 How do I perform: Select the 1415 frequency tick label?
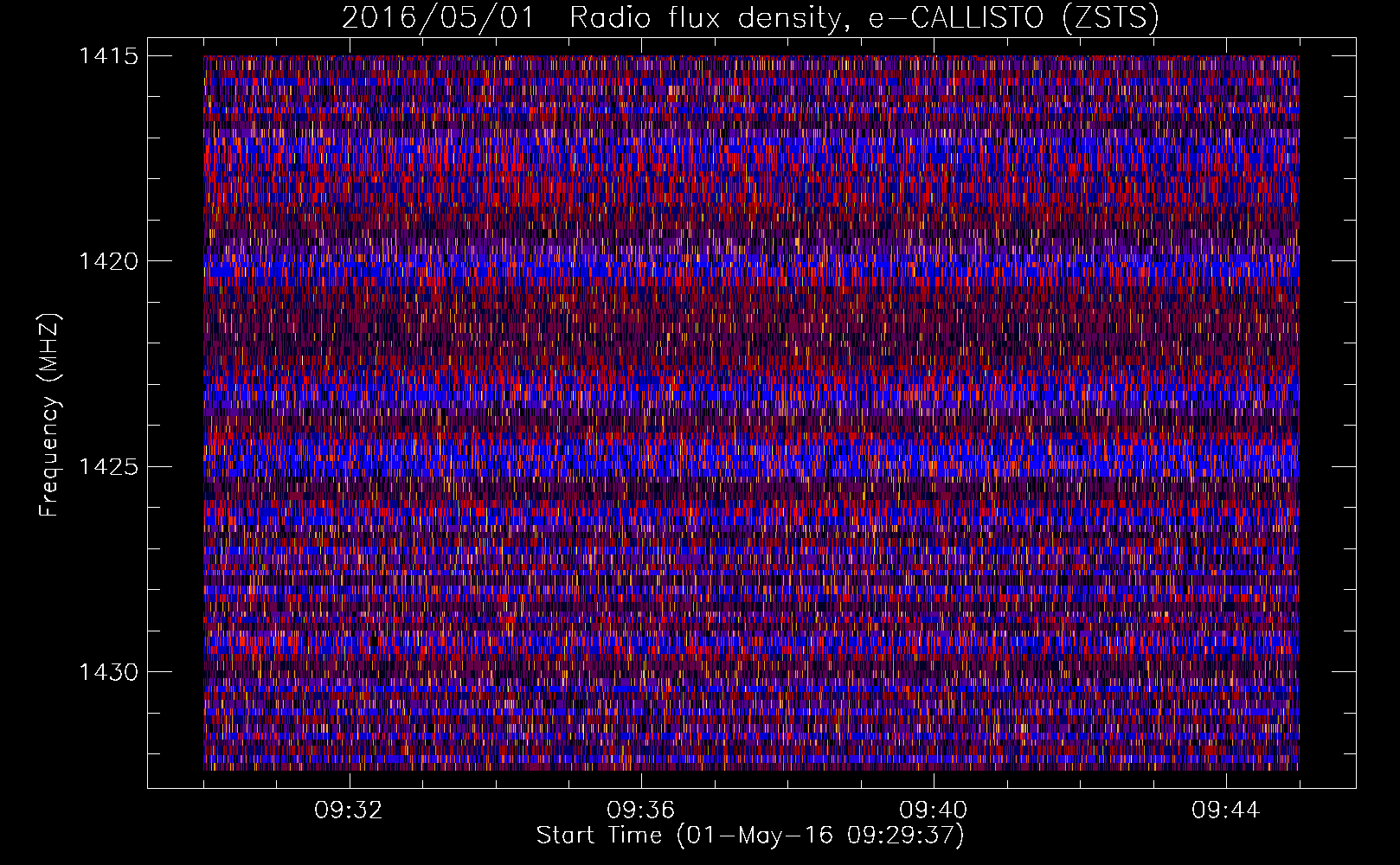108,56
